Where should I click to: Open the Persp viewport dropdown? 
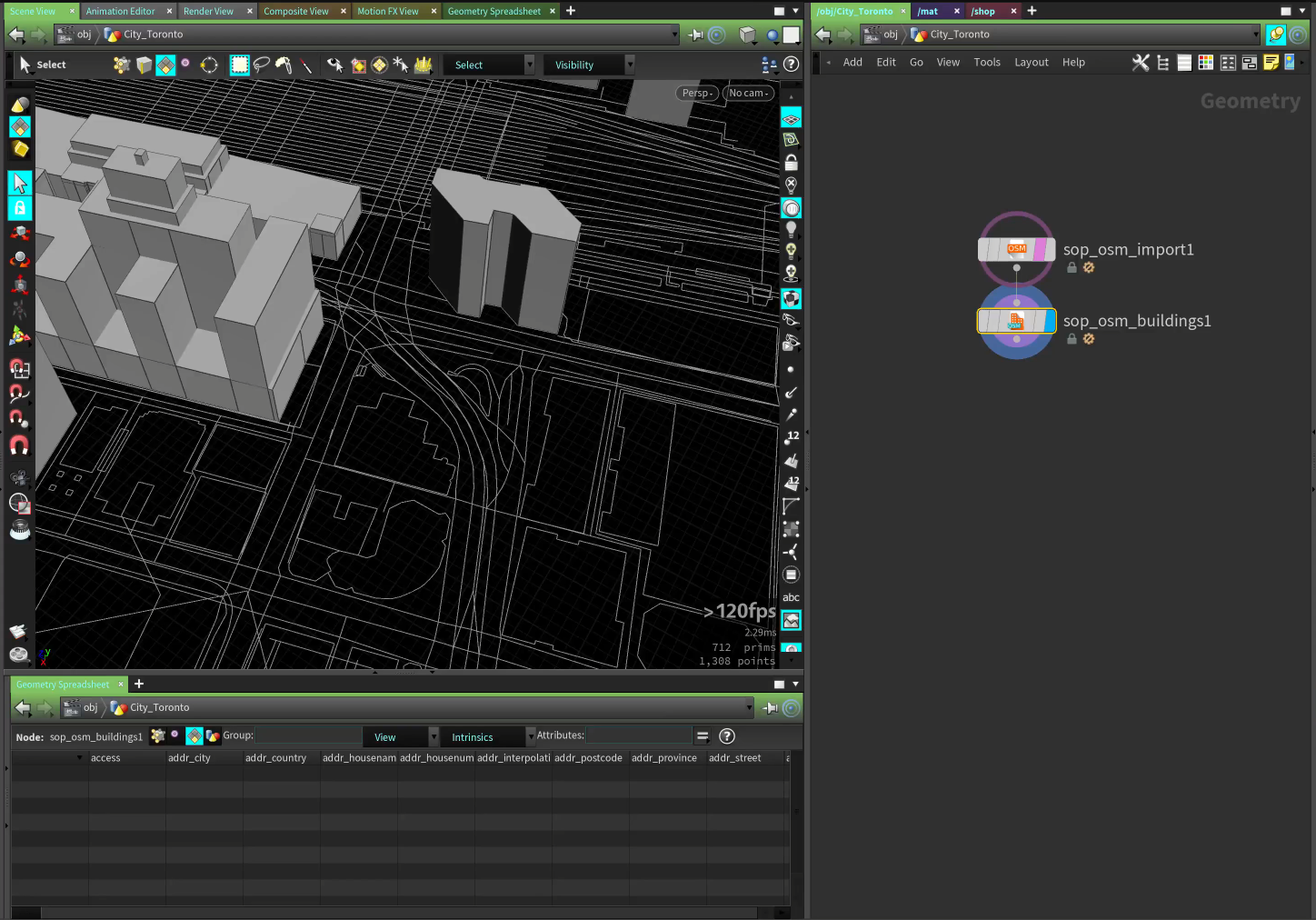click(x=697, y=93)
